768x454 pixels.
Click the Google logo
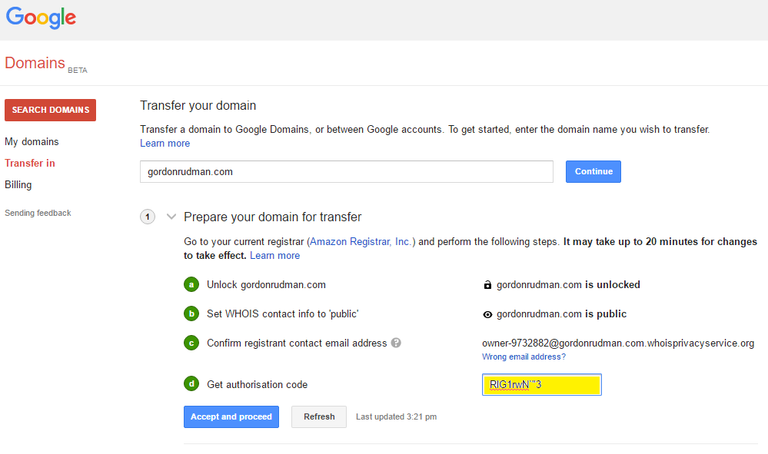(x=41, y=17)
